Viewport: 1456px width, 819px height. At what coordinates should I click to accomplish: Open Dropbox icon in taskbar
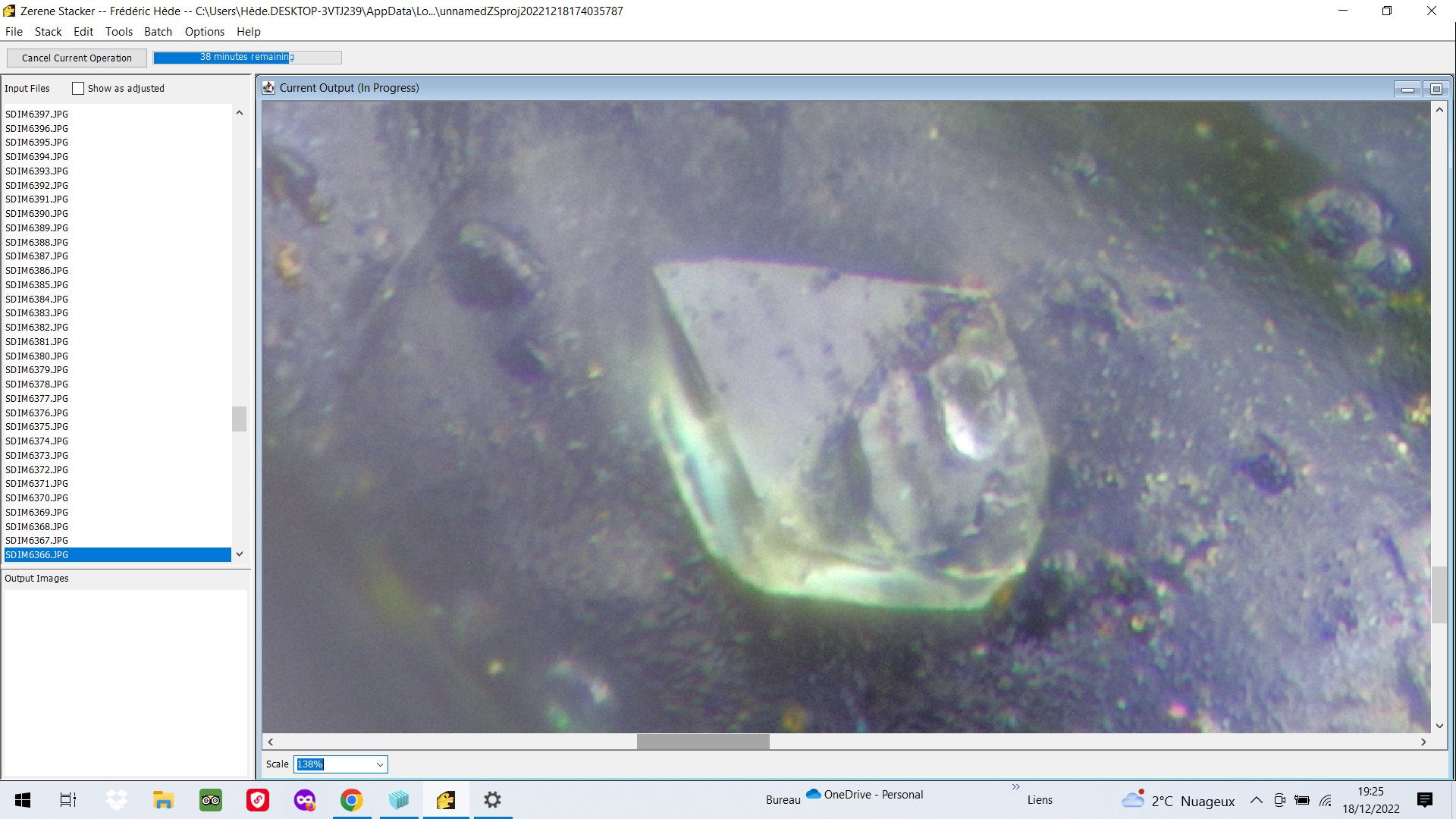[116, 800]
